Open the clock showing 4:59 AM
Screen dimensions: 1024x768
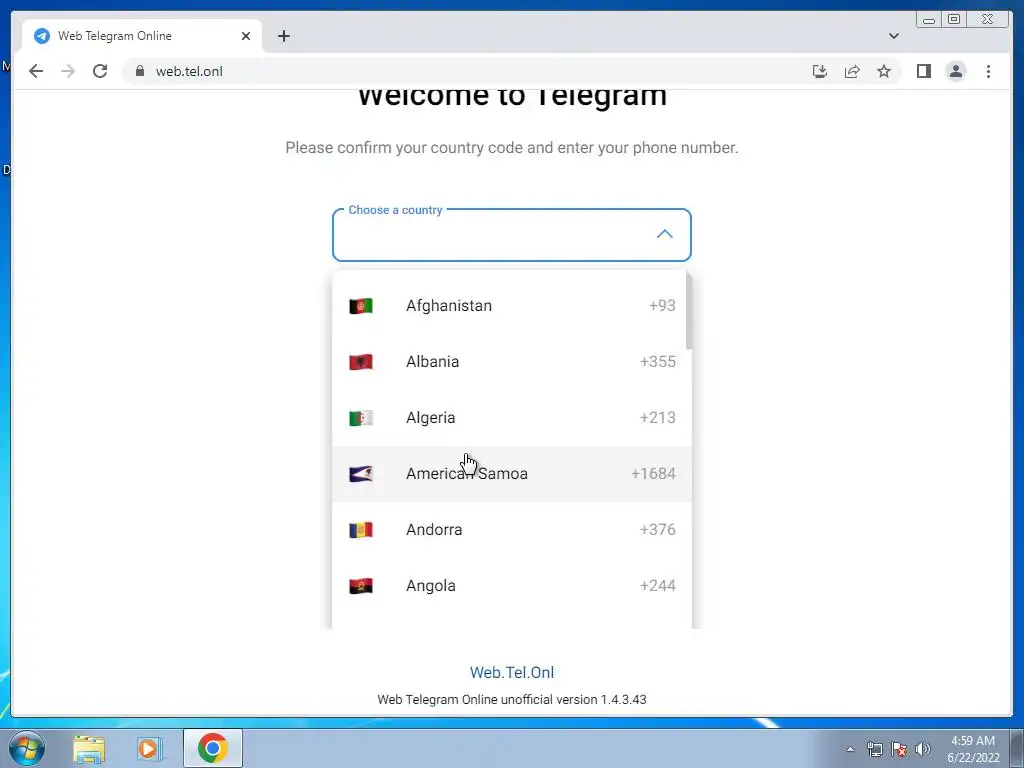[972, 749]
